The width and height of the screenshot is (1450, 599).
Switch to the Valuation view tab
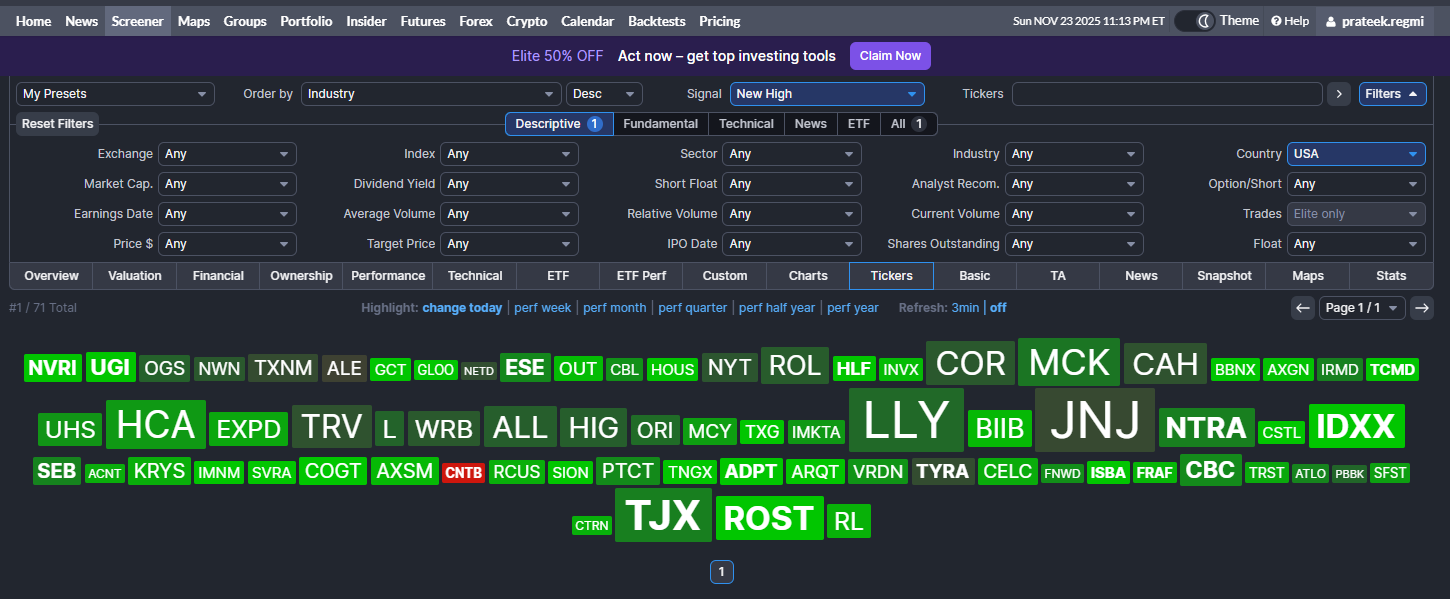(x=135, y=276)
